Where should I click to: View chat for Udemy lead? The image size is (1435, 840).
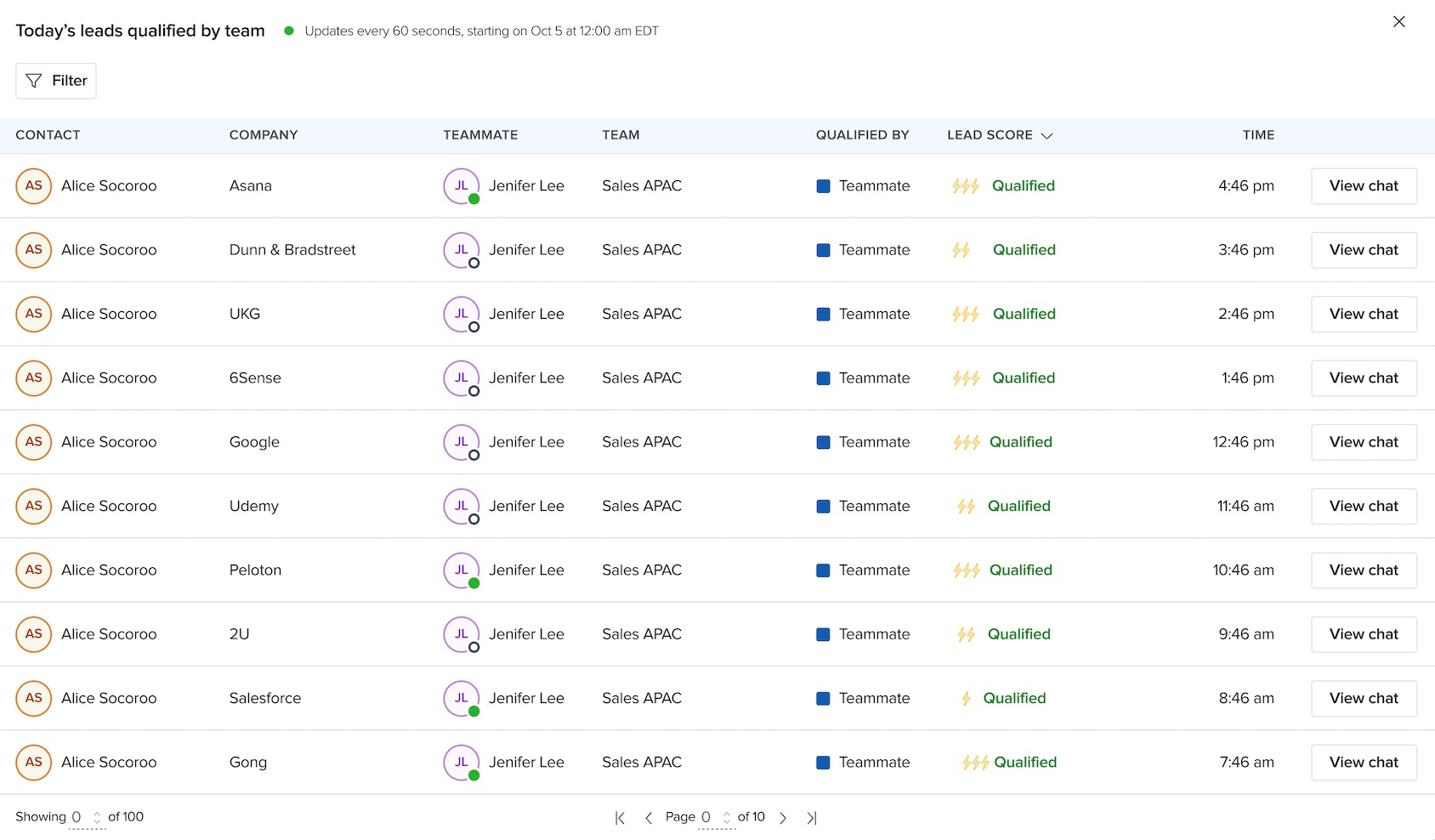coord(1364,506)
